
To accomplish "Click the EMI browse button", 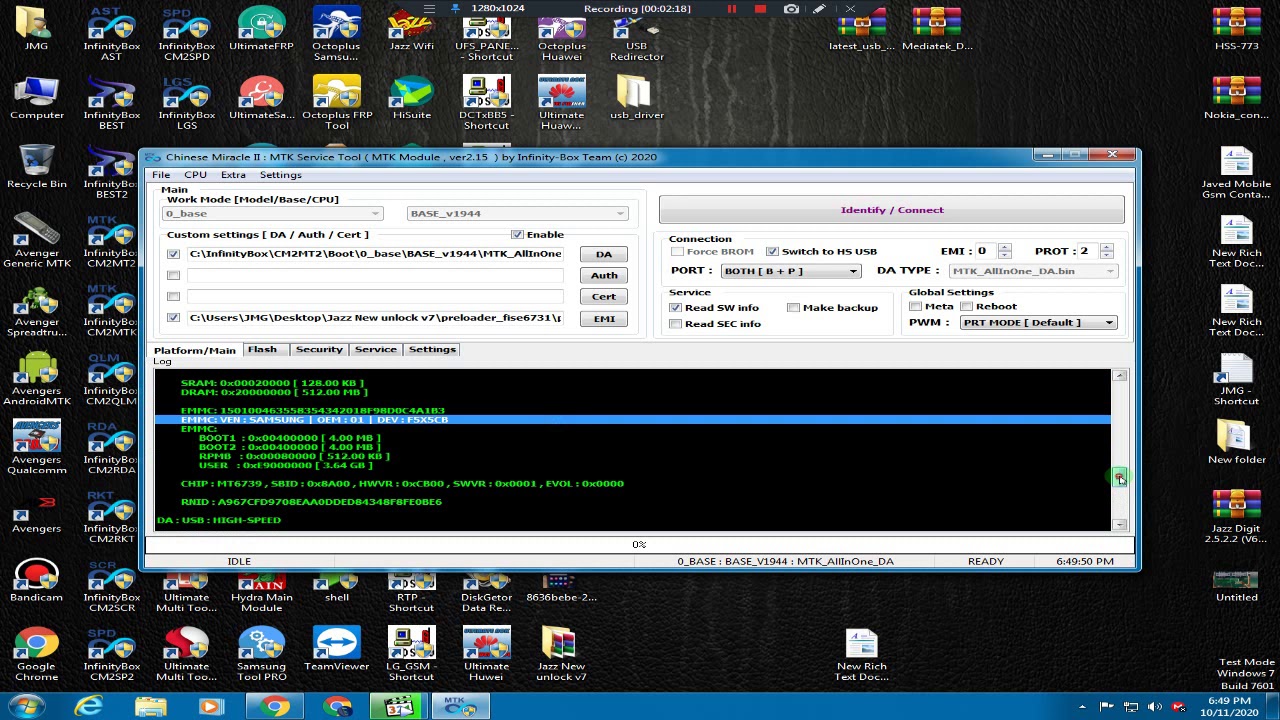I will tap(604, 318).
